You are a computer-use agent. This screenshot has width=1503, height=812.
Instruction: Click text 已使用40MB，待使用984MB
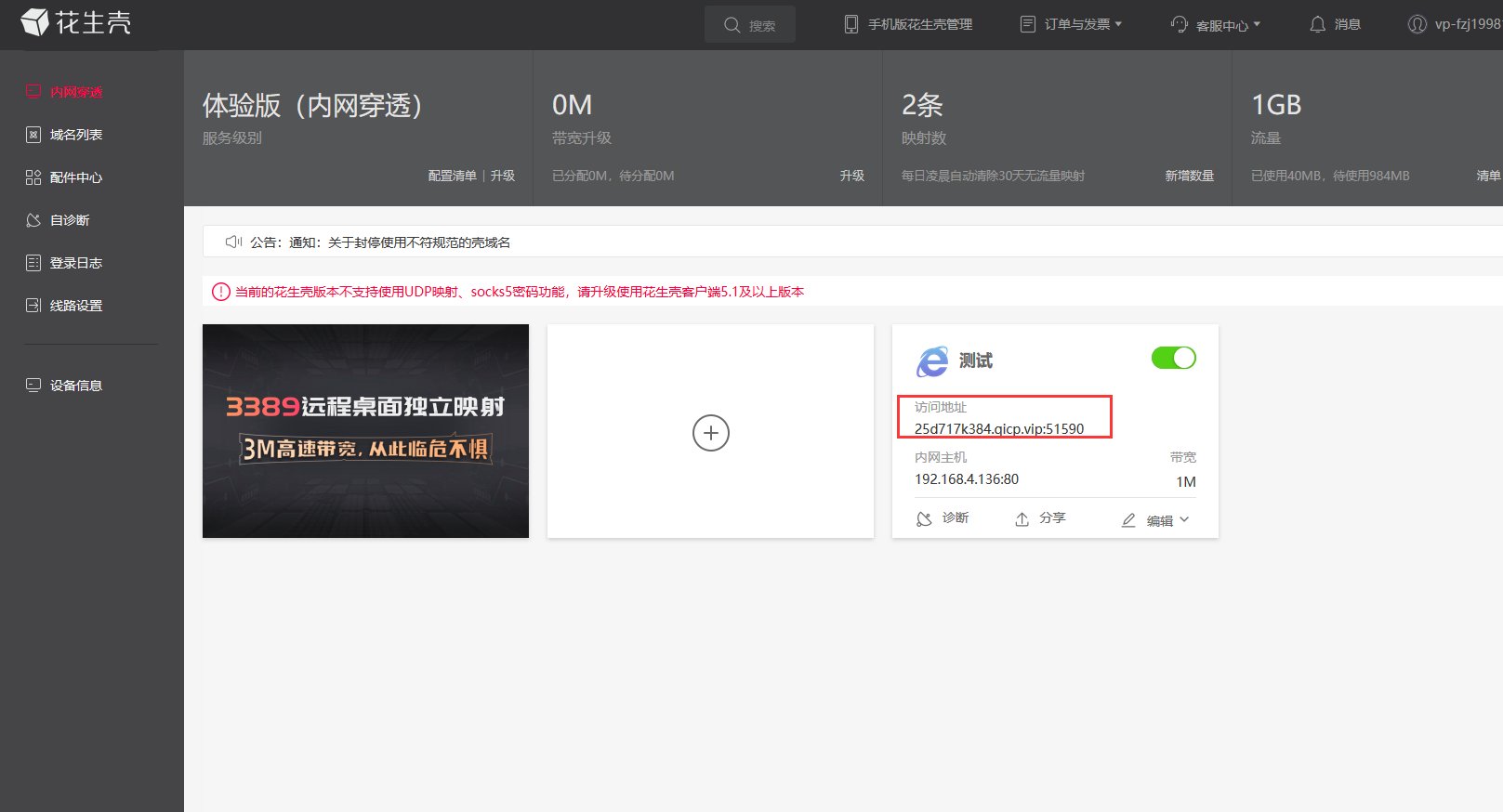1330,176
